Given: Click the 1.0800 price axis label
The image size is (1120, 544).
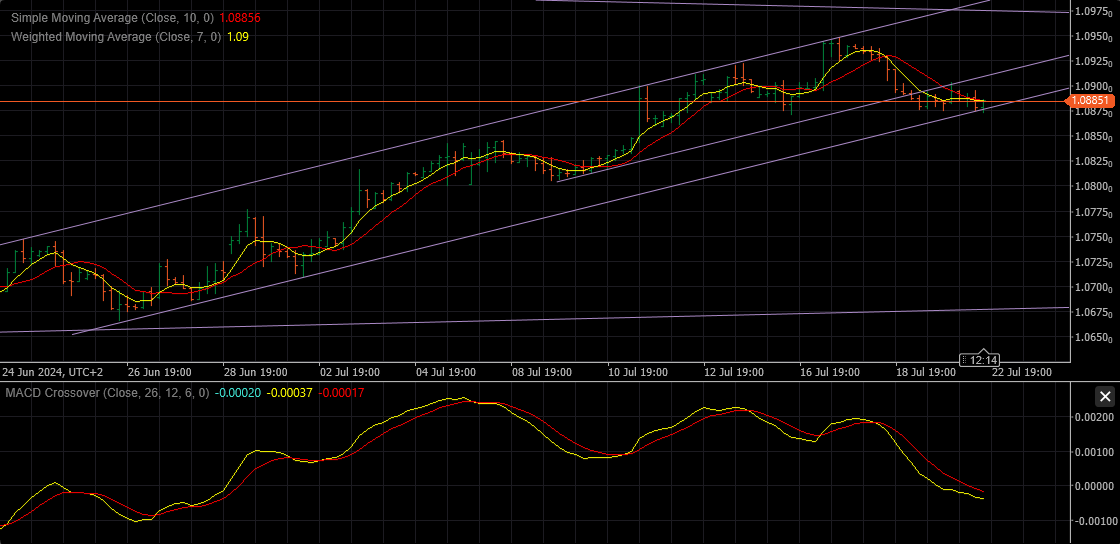Looking at the screenshot, I should point(1094,187).
